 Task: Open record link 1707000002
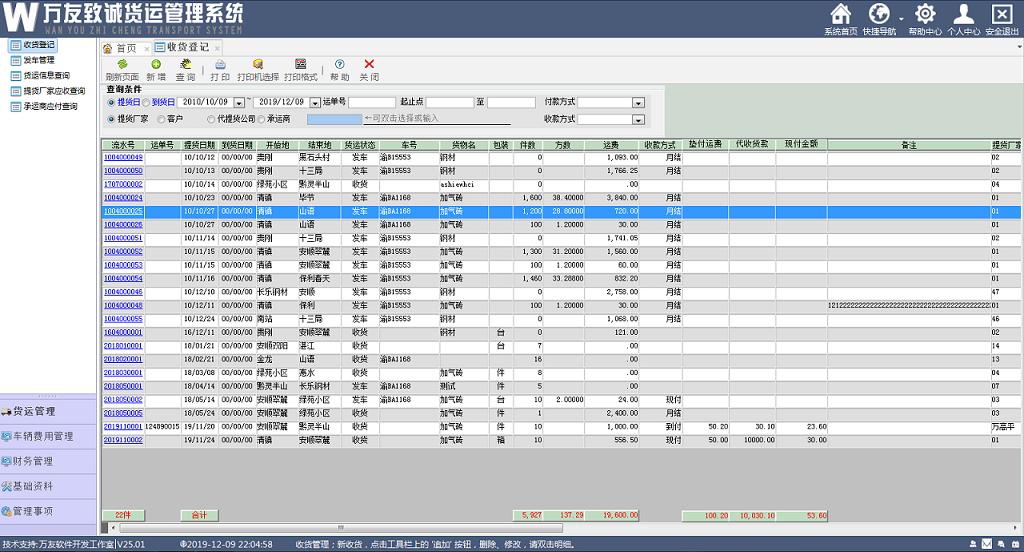coord(123,184)
